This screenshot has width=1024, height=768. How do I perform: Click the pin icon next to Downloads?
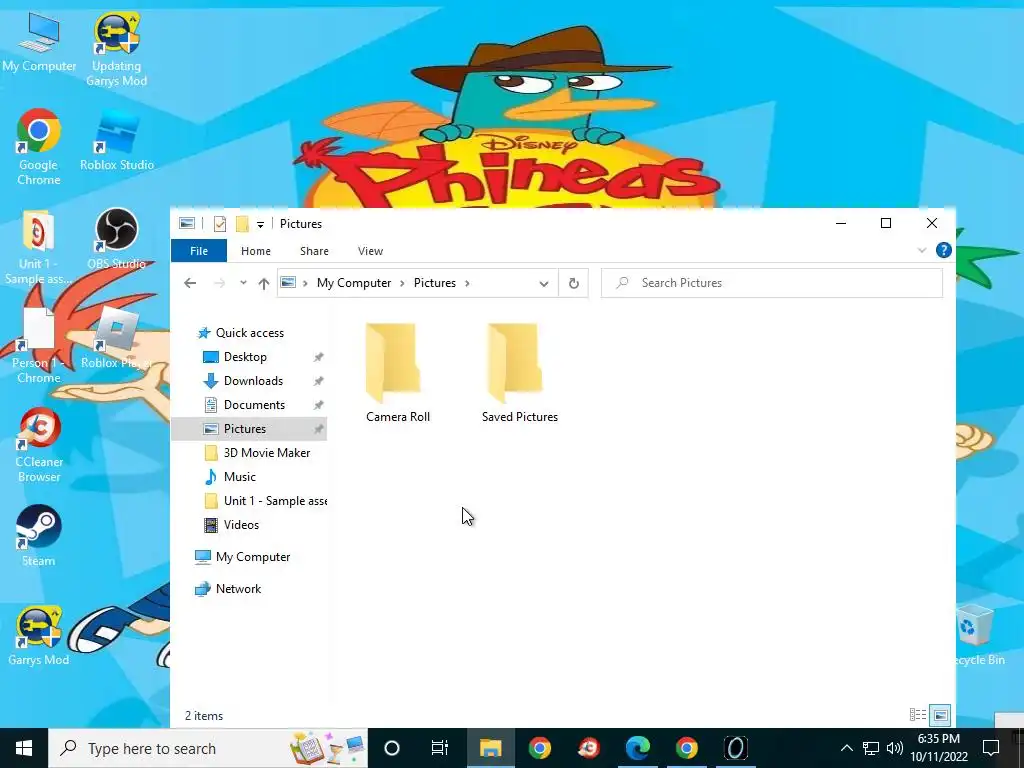click(318, 381)
